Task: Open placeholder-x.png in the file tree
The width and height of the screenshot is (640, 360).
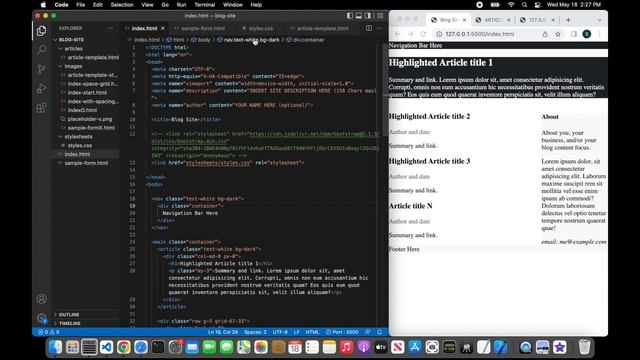Action: [90, 119]
